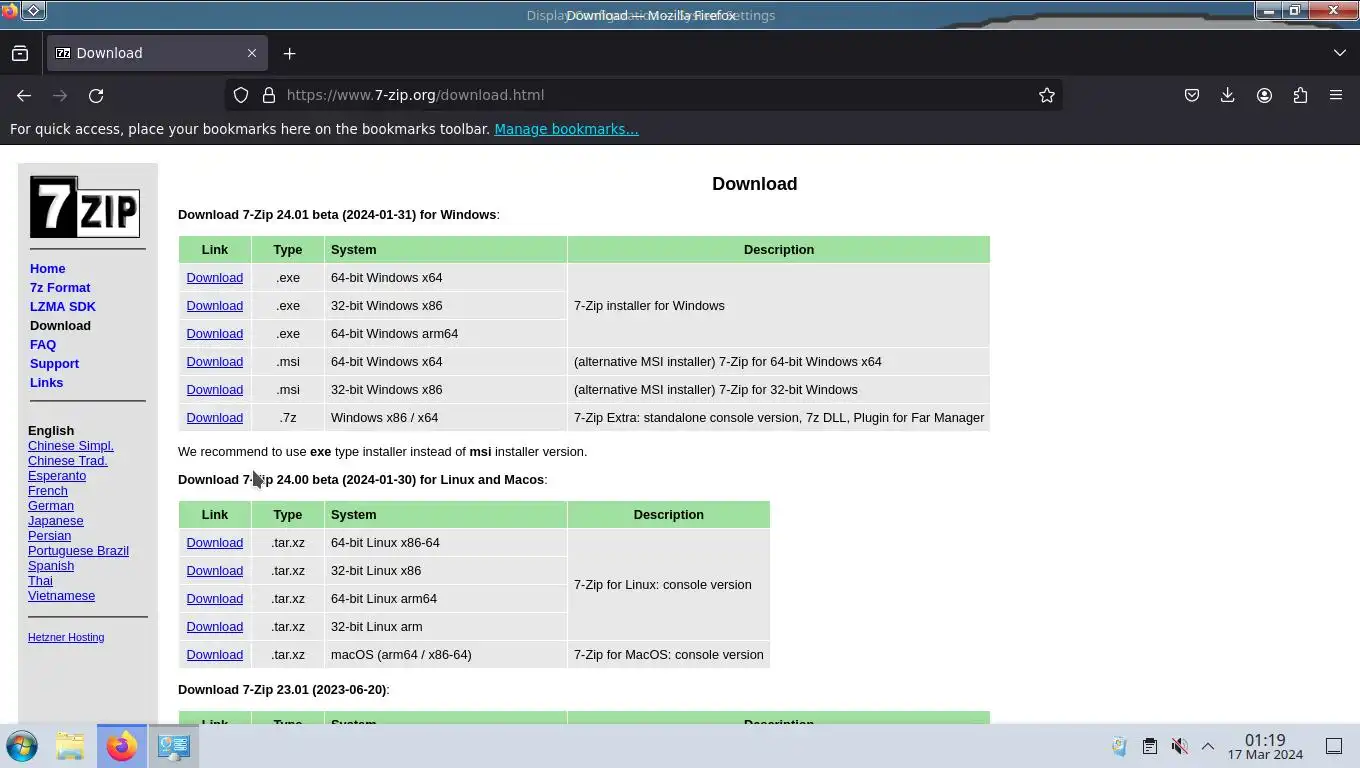Viewport: 1360px width, 768px height.
Task: Open the display settings taskbar icon
Action: coord(173,746)
